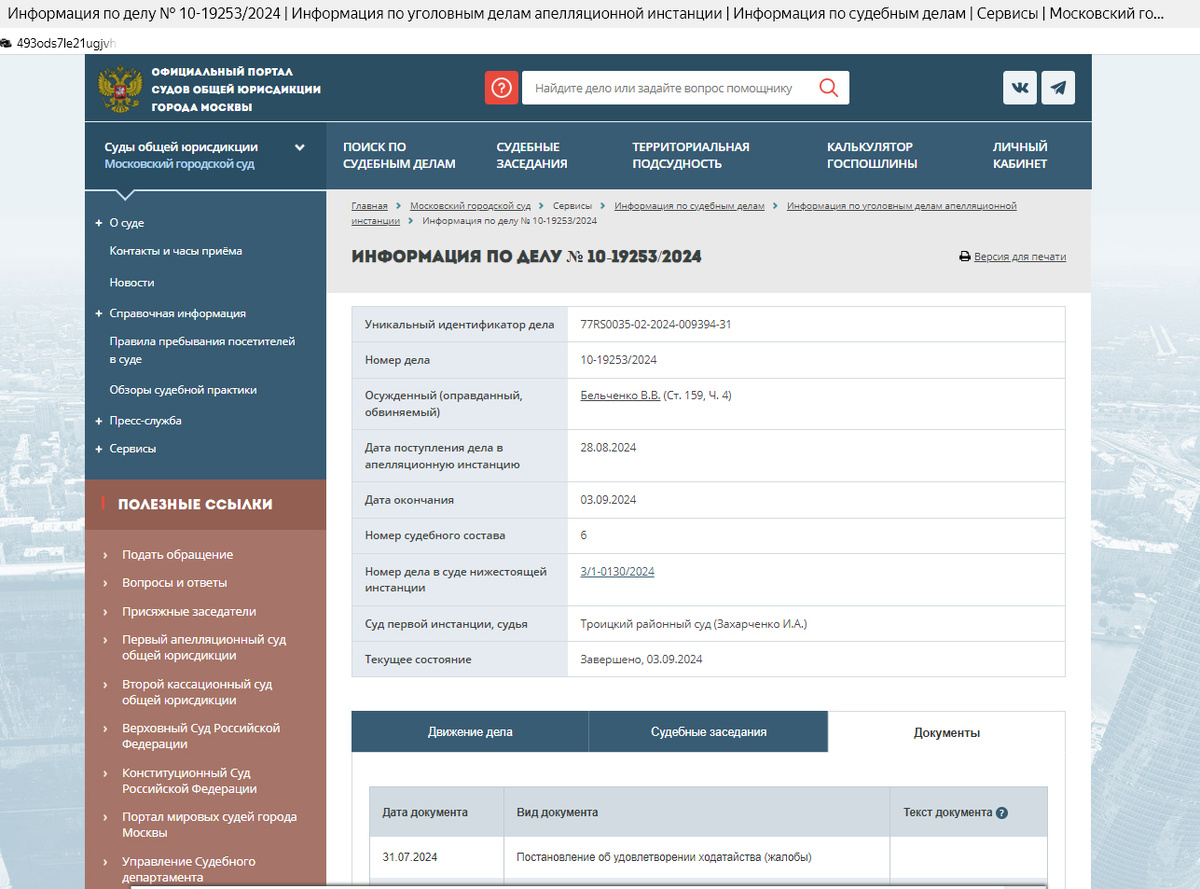
Task: Open the Поиск по судебным делам menu
Action: pos(399,155)
